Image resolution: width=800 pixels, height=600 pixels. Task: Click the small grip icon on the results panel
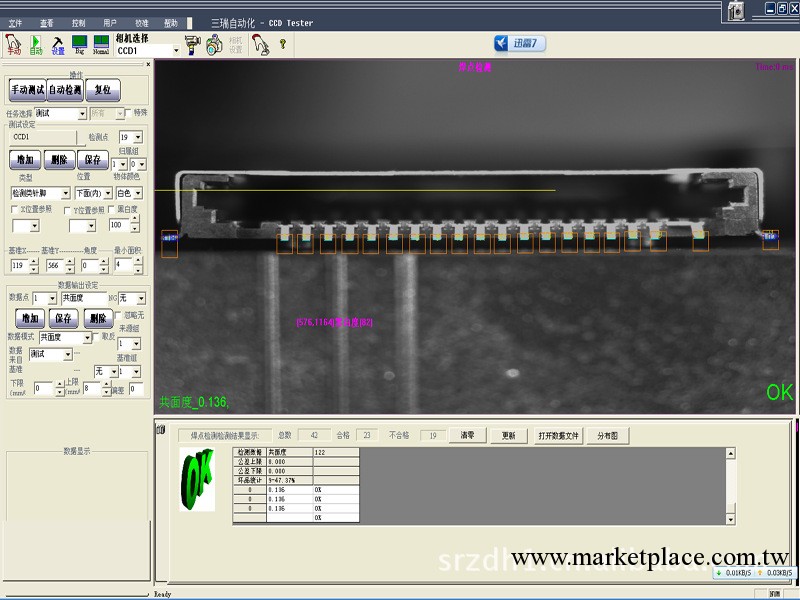161,430
